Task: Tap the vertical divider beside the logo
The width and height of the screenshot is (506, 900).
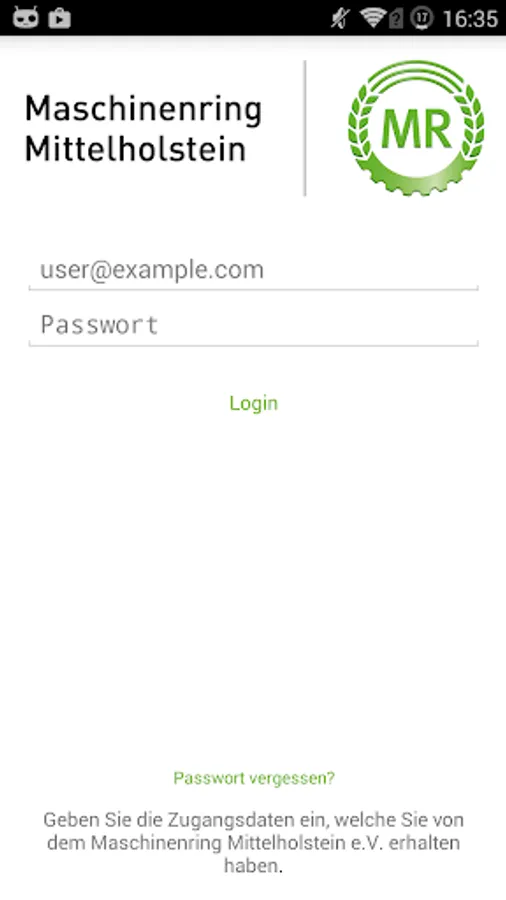Action: pyautogui.click(x=305, y=128)
